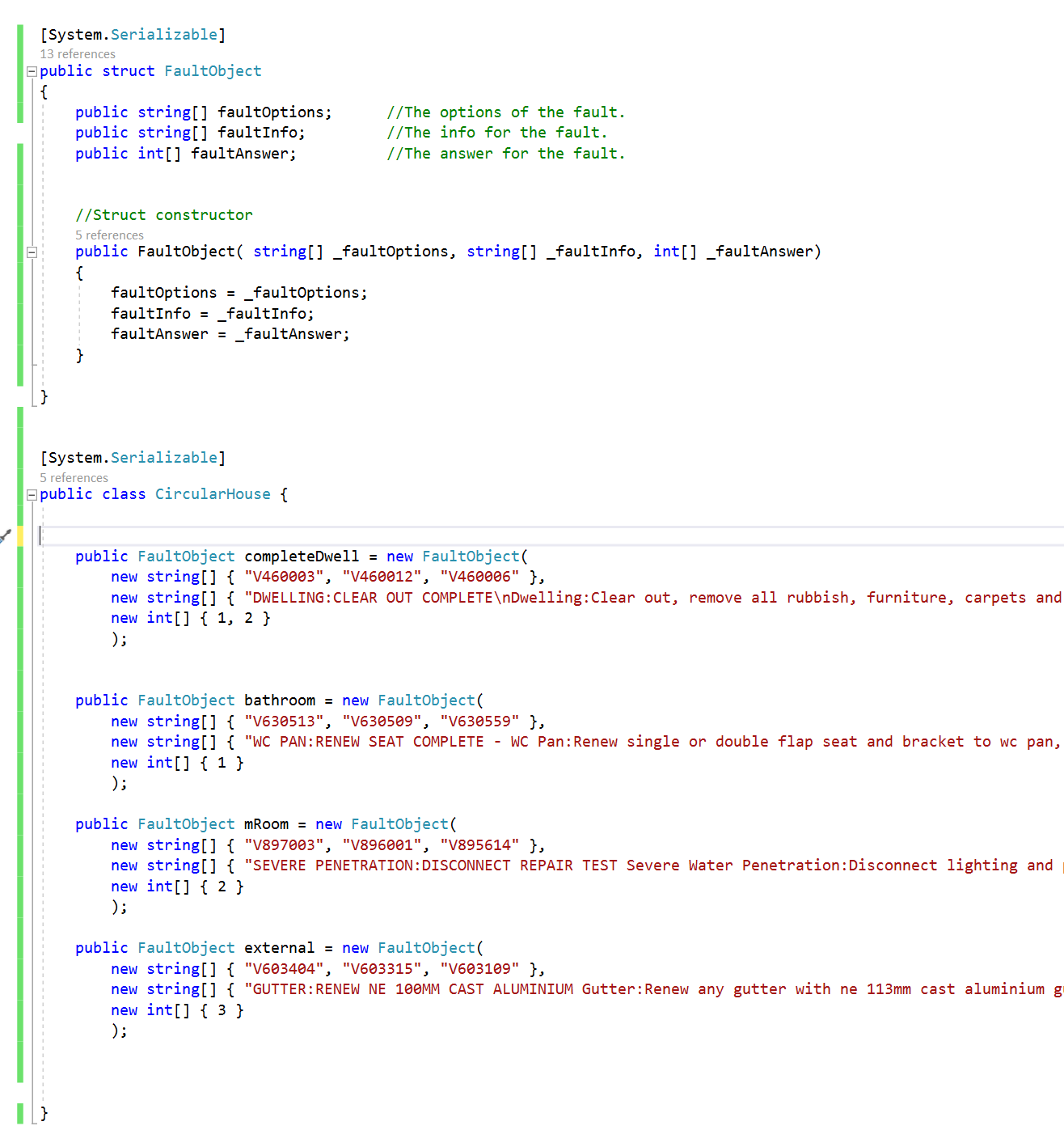Click the "V603315" string literal

[382, 969]
